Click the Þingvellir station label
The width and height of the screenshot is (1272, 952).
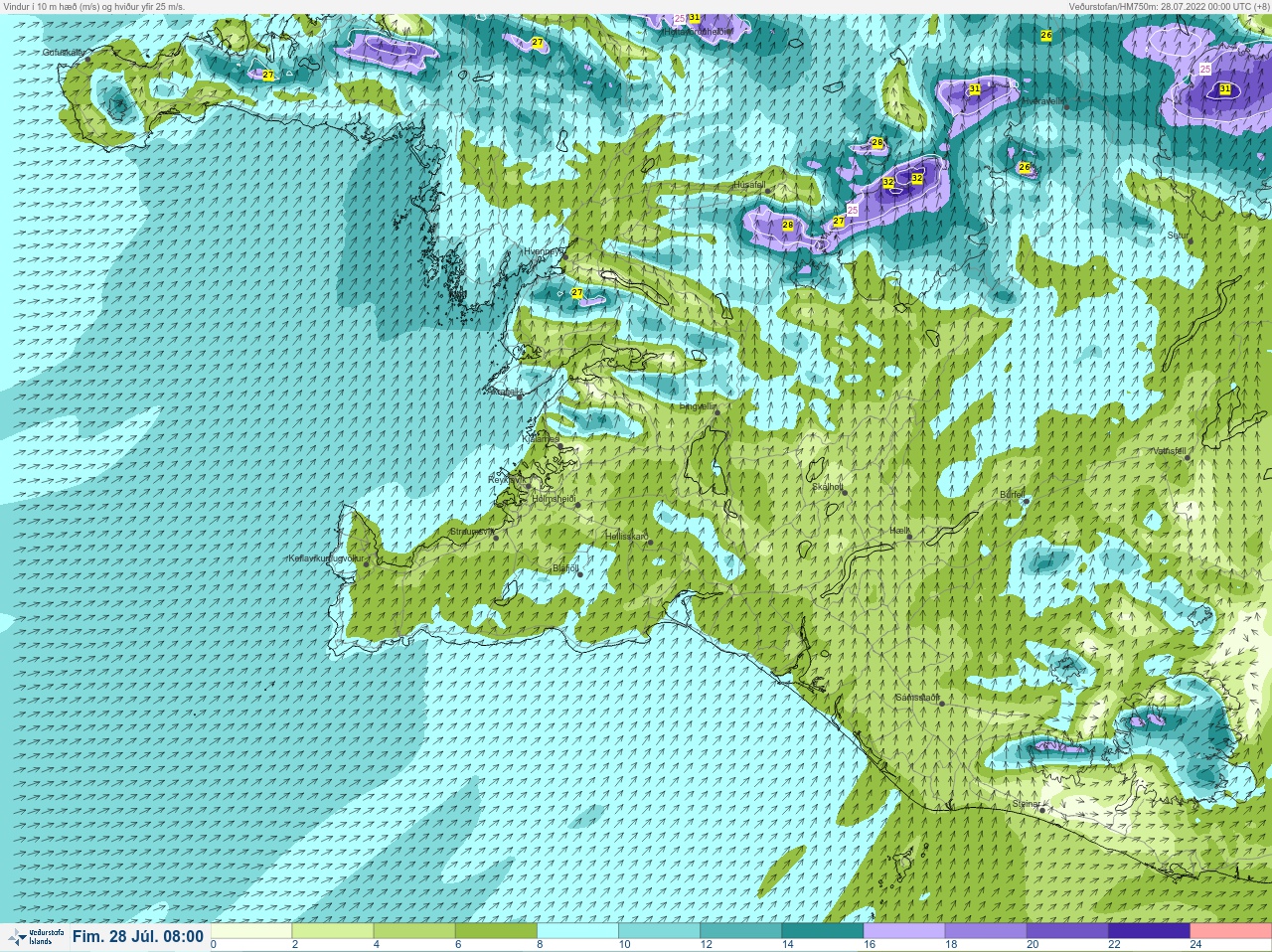pyautogui.click(x=697, y=406)
